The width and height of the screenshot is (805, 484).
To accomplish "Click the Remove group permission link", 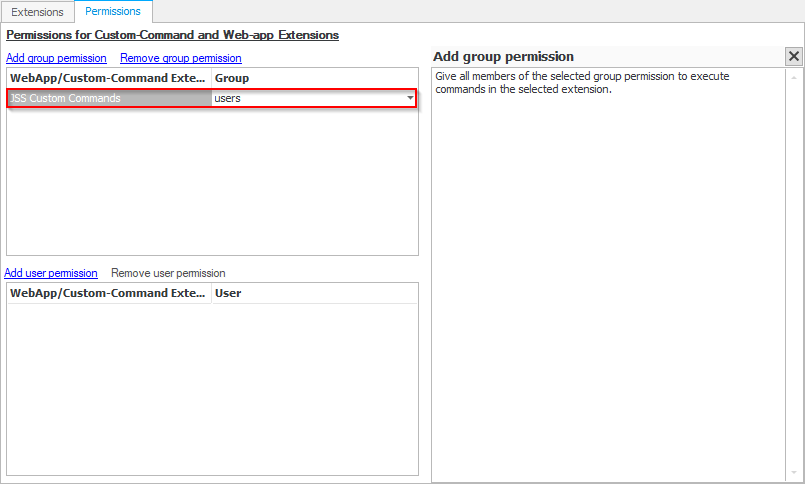I will [x=181, y=58].
